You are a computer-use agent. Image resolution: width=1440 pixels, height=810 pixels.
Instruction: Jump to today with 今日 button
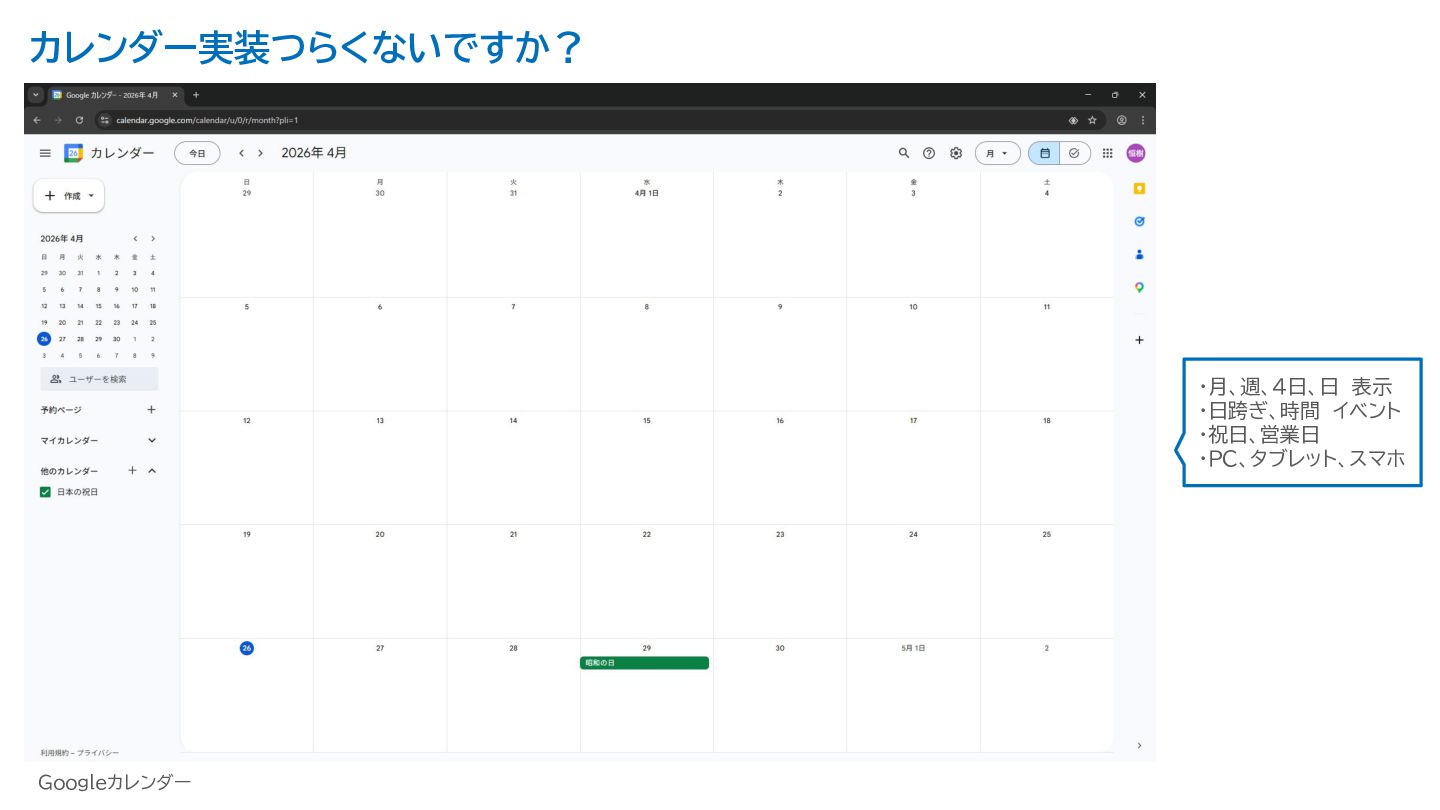(197, 153)
